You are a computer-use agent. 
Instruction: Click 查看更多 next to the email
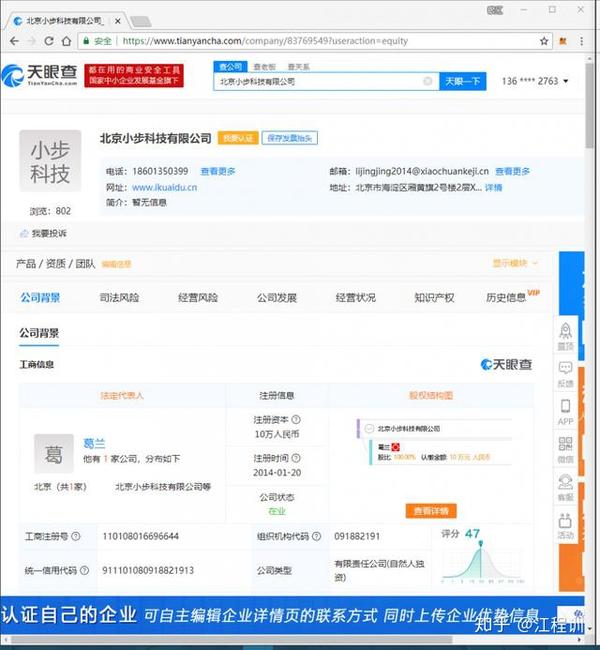[x=513, y=171]
